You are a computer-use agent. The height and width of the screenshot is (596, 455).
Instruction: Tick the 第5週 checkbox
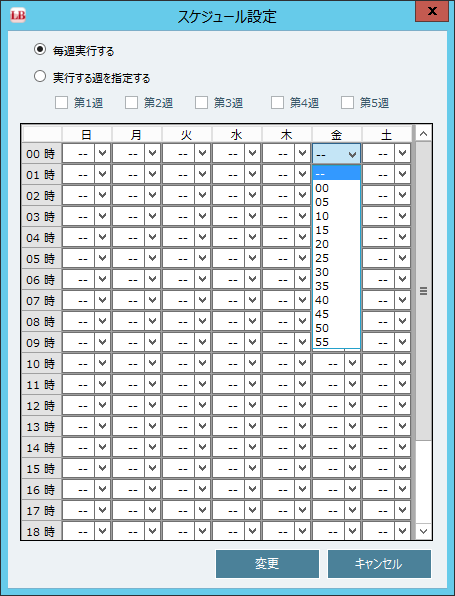(x=347, y=103)
